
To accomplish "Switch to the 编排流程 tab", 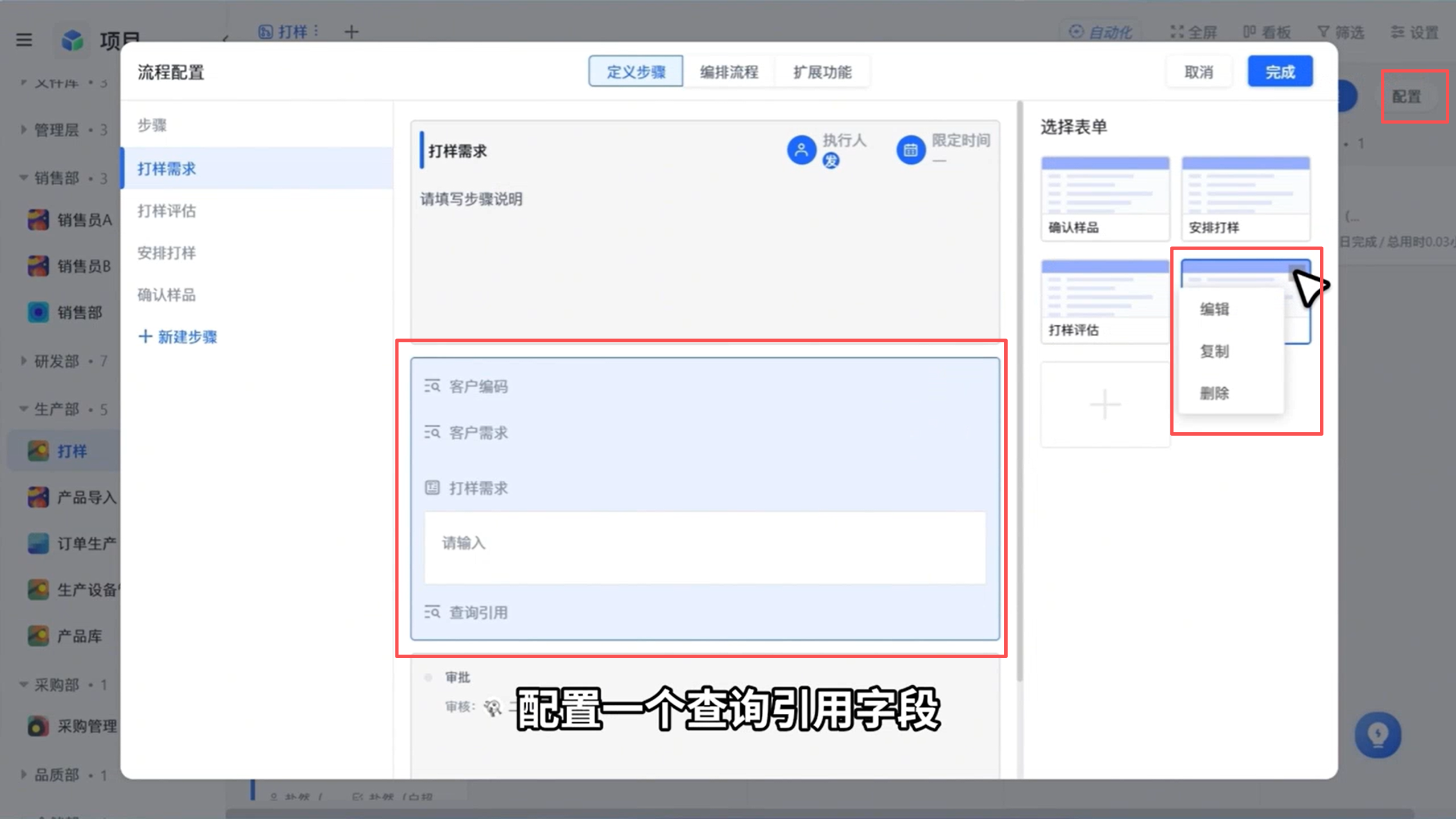I will pyautogui.click(x=729, y=72).
